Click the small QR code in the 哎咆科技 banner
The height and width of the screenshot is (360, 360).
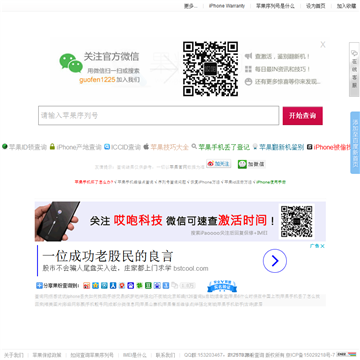(297, 221)
